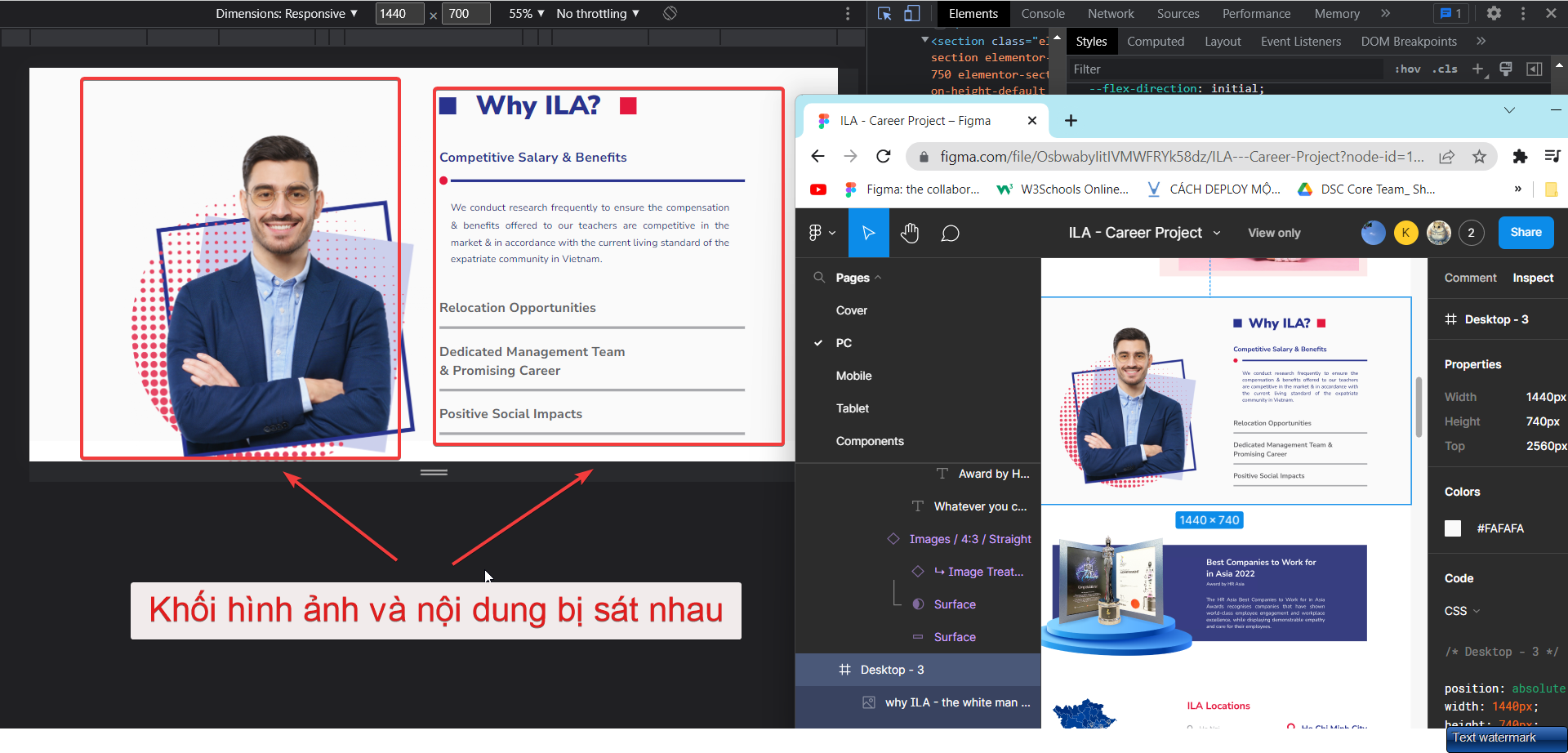
Task: Open a new browser tab with plus button
Action: (x=1071, y=121)
